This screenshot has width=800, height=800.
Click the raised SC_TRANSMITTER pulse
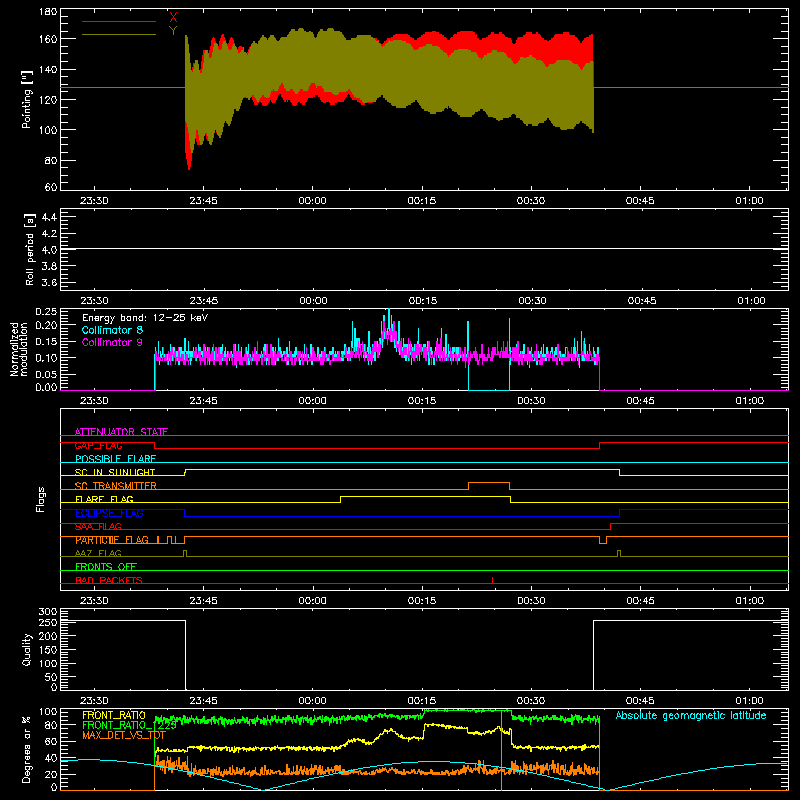tap(489, 483)
